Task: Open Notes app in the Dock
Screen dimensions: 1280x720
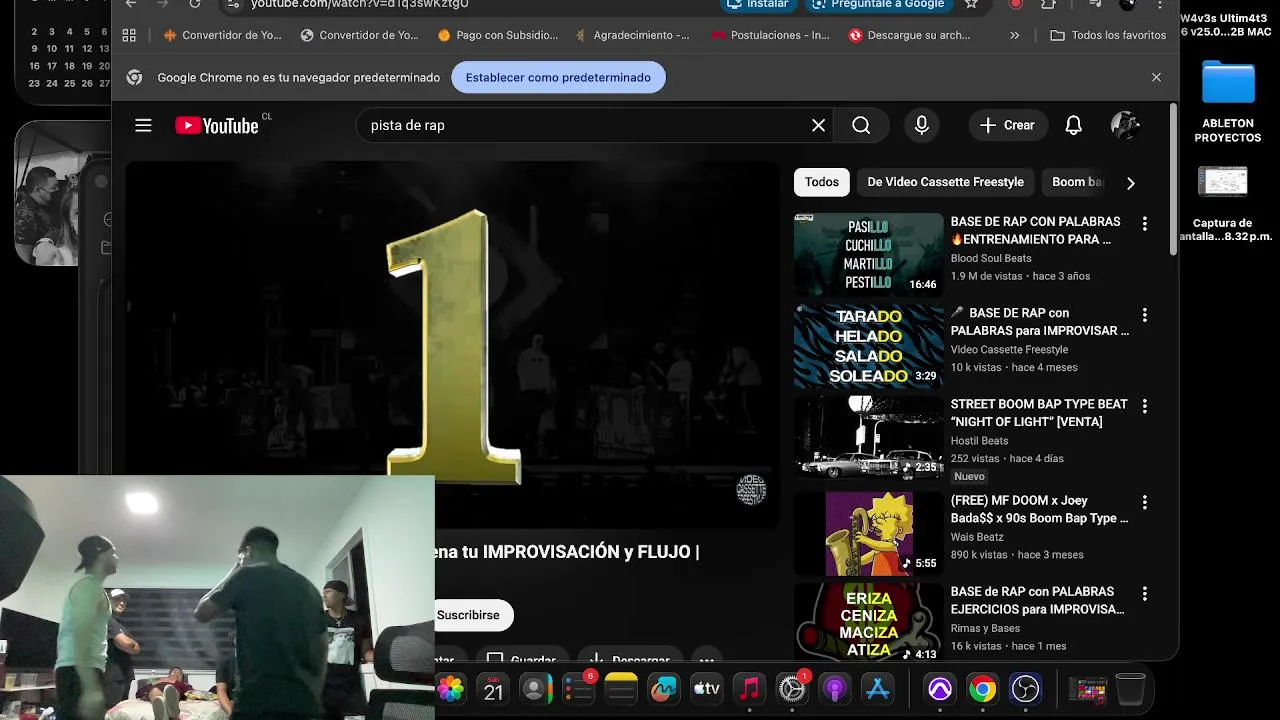Action: (621, 689)
